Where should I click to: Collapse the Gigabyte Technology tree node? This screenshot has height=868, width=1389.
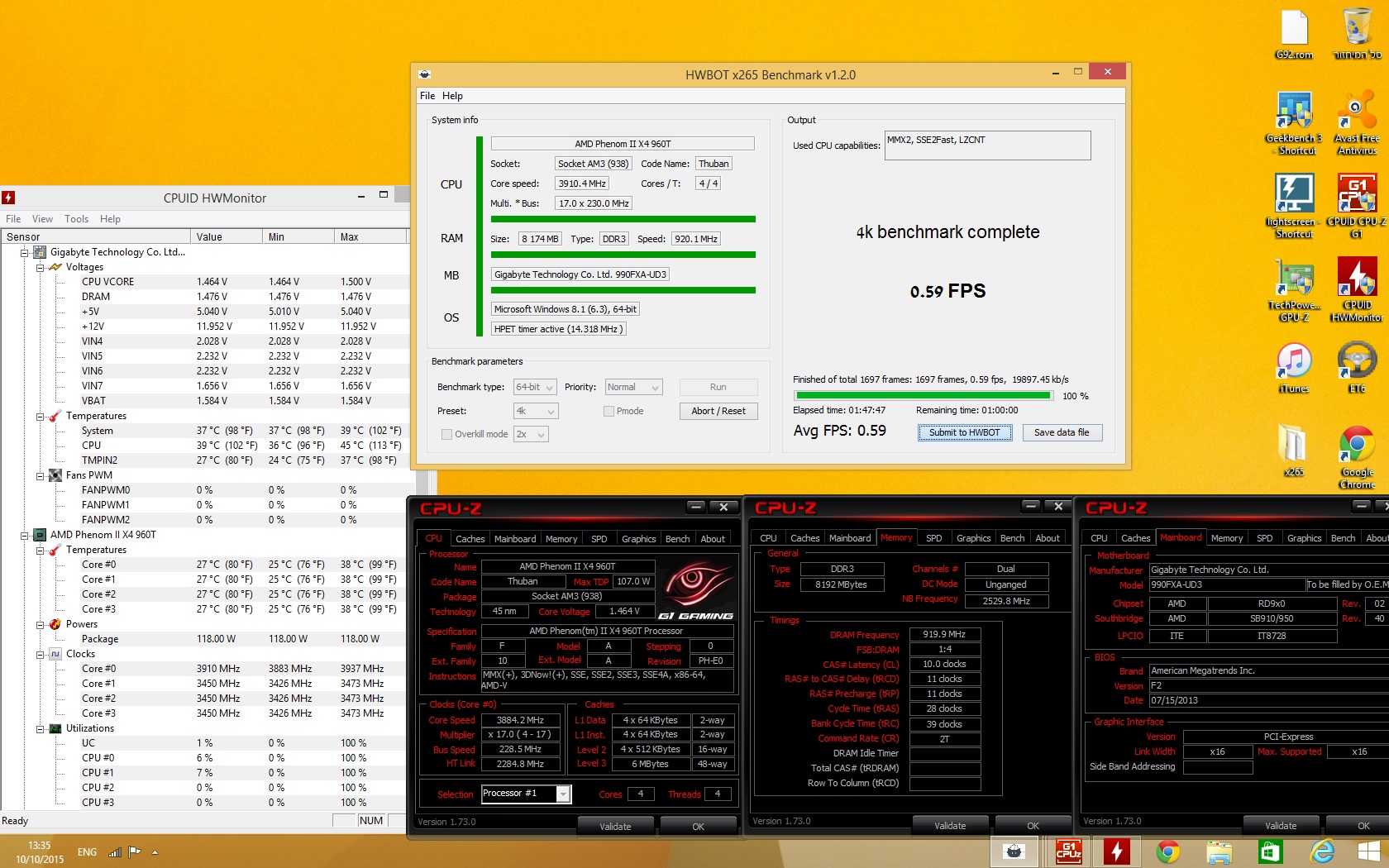(25, 253)
